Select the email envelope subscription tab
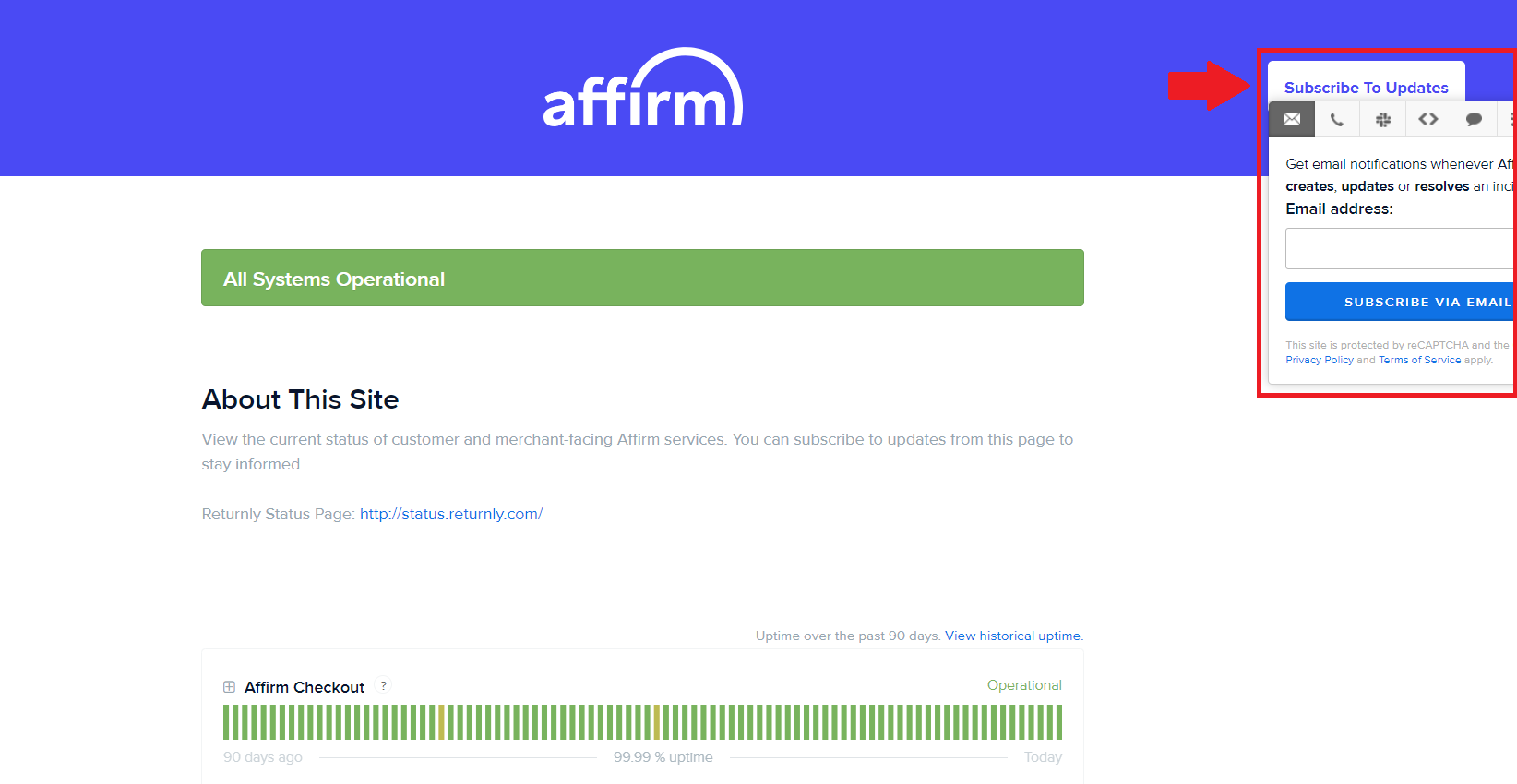Screen dimensions: 1517x784 (x=1292, y=119)
